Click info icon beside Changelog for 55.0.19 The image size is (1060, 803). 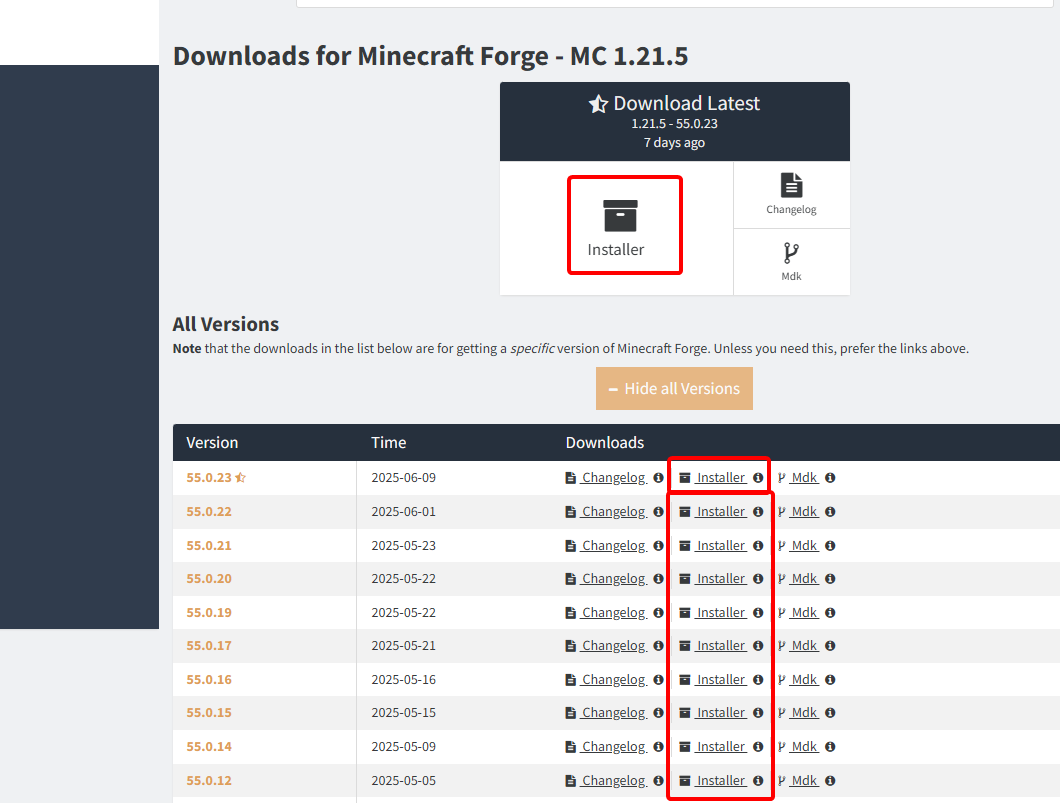658,612
